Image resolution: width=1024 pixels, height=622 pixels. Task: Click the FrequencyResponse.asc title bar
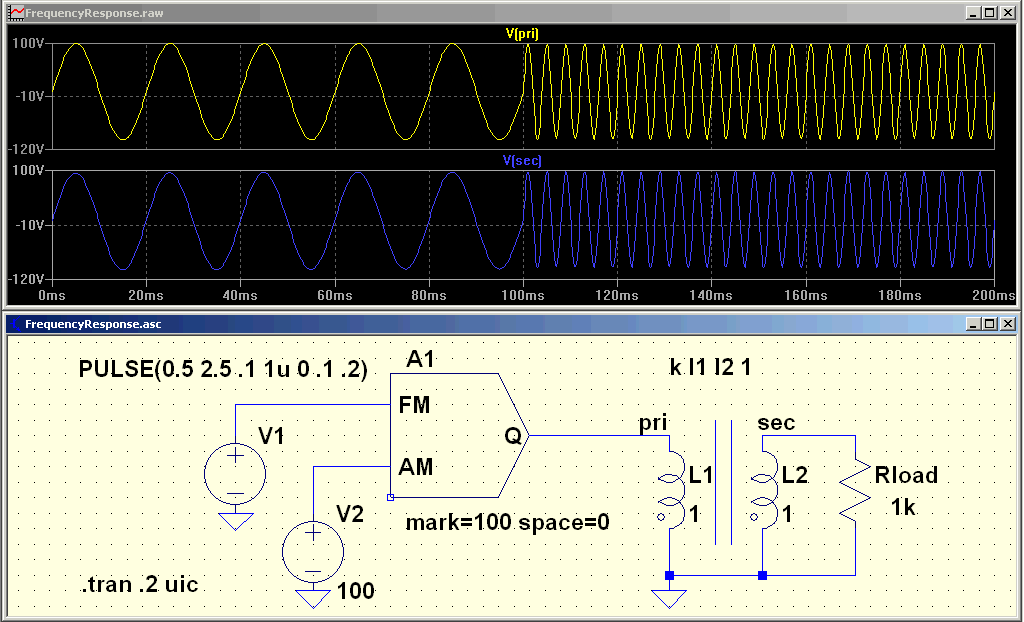pos(511,323)
